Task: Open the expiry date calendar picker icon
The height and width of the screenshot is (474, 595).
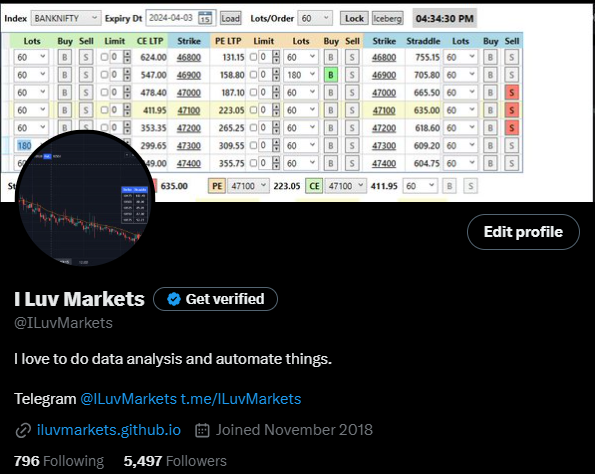Action: pyautogui.click(x=205, y=18)
